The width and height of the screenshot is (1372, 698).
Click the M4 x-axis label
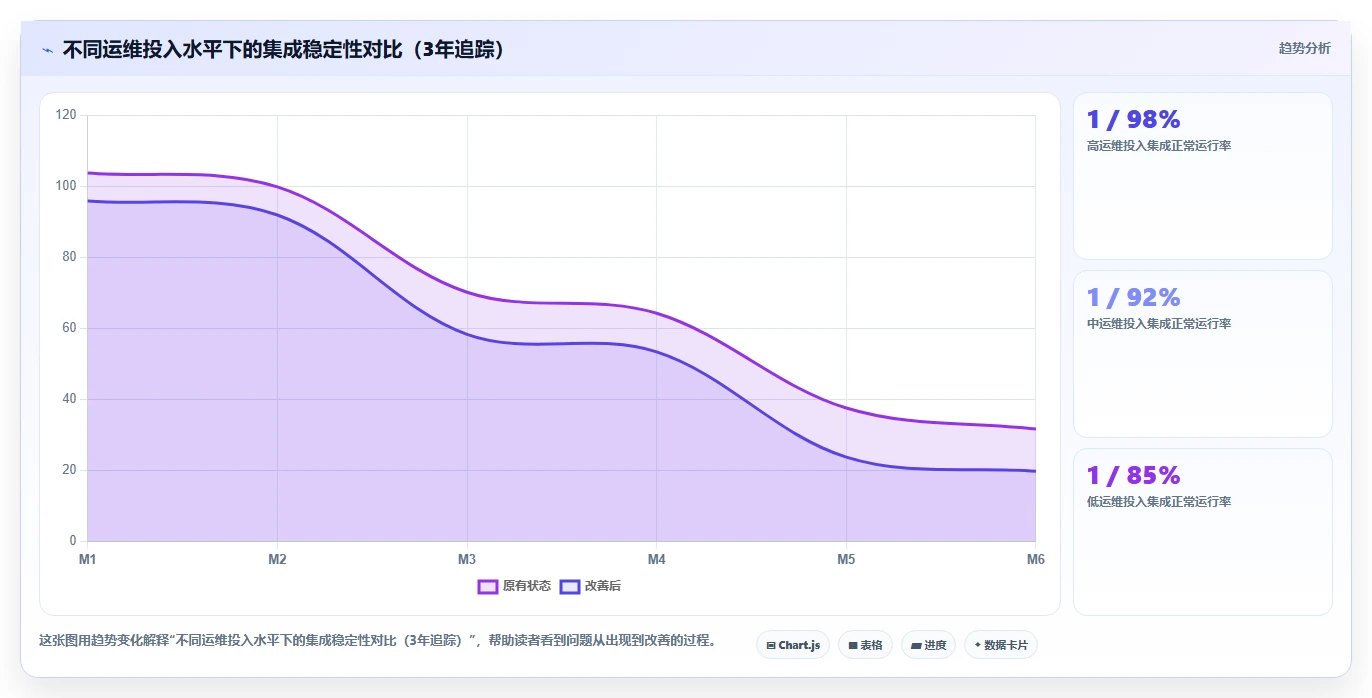[x=656, y=559]
